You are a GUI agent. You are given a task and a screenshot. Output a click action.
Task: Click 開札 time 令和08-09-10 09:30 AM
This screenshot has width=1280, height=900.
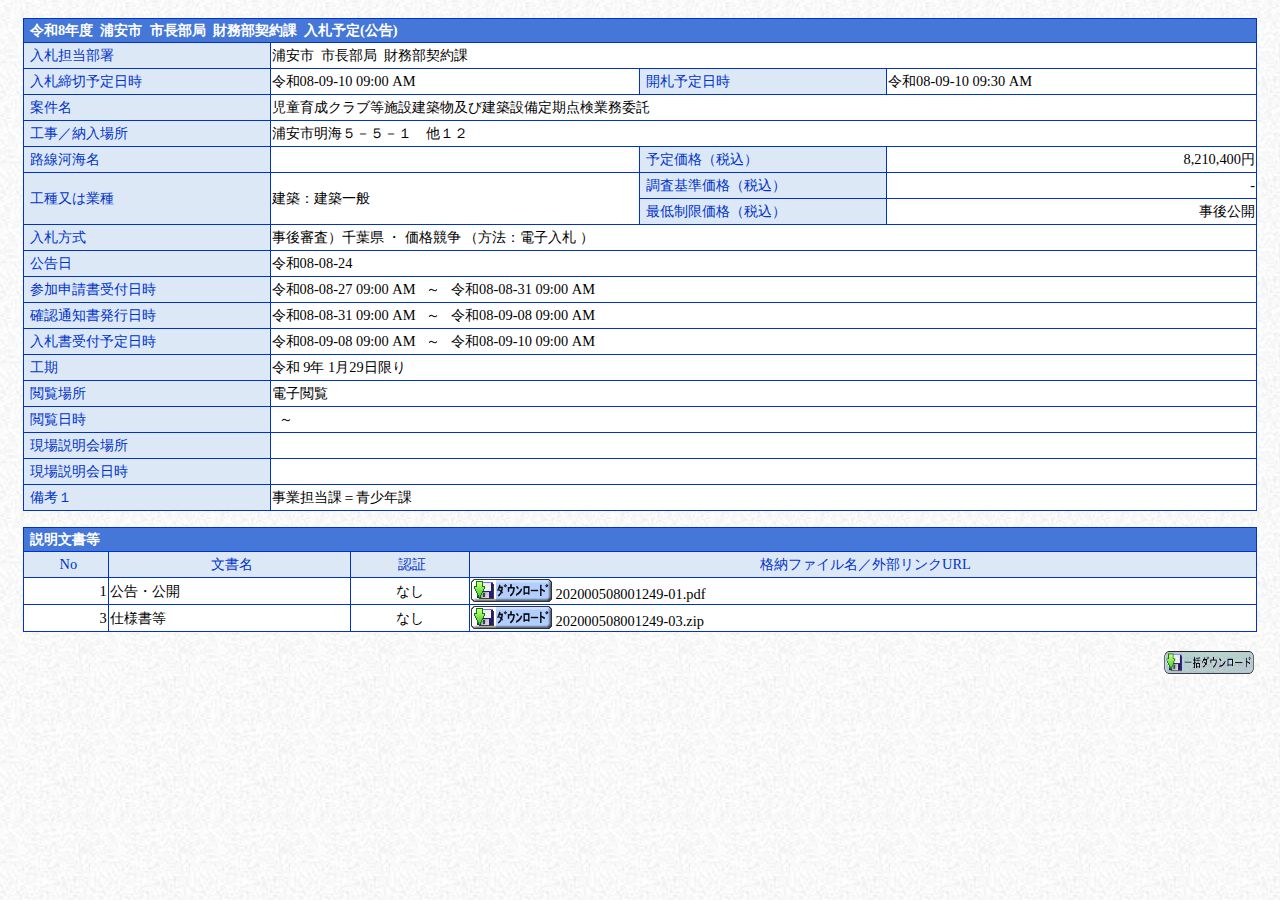tap(960, 82)
